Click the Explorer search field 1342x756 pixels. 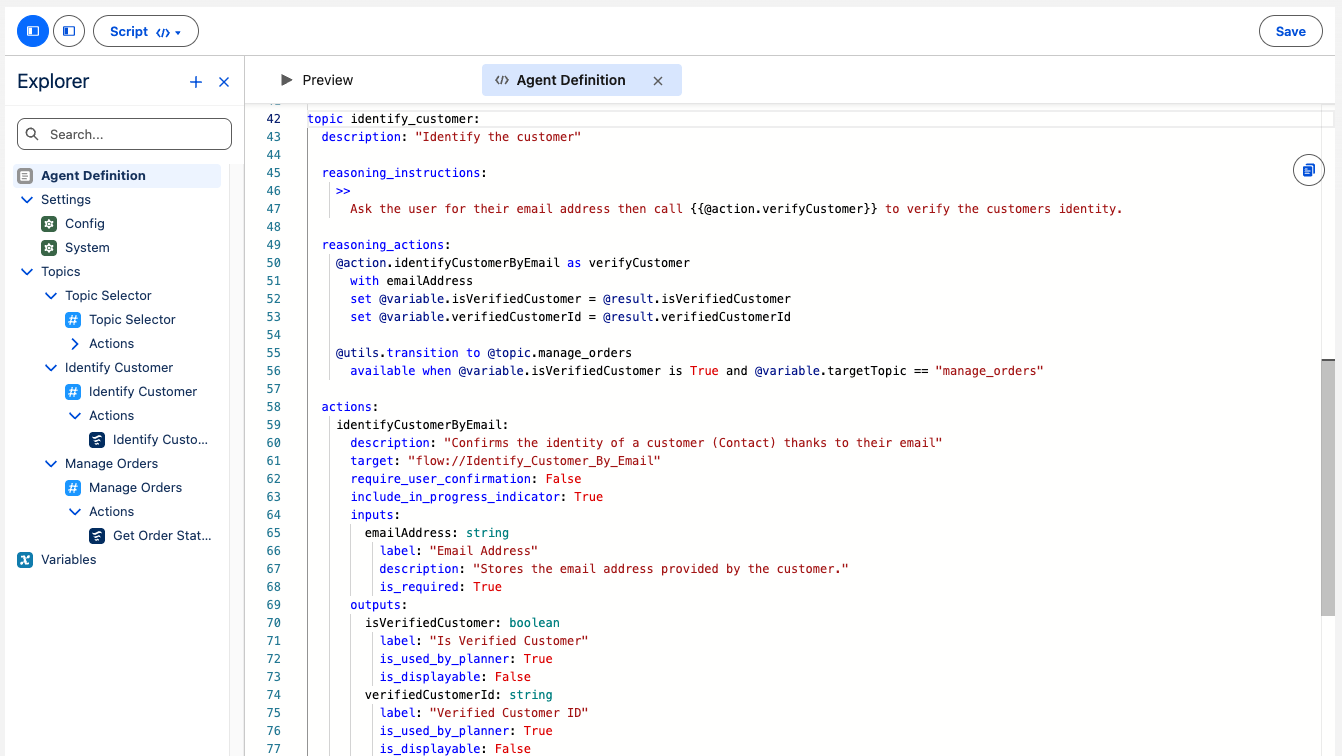coord(123,134)
